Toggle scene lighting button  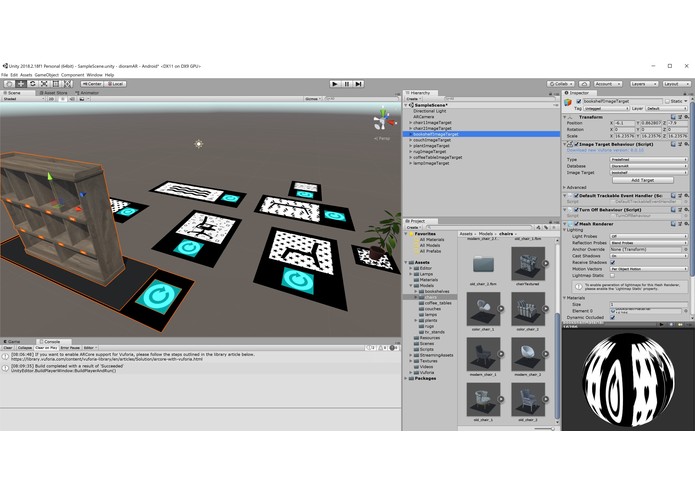(62, 99)
